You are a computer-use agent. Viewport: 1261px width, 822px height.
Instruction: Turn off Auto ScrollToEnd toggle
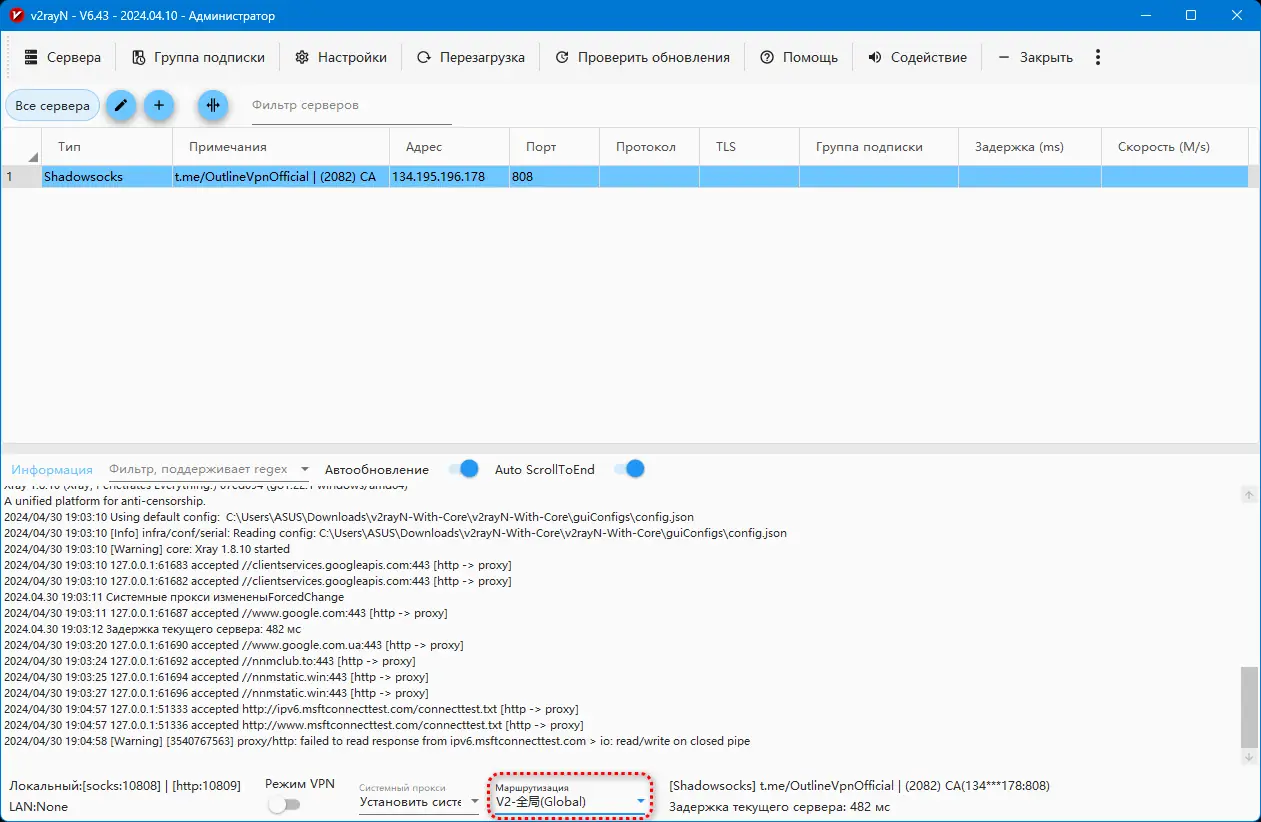point(629,468)
